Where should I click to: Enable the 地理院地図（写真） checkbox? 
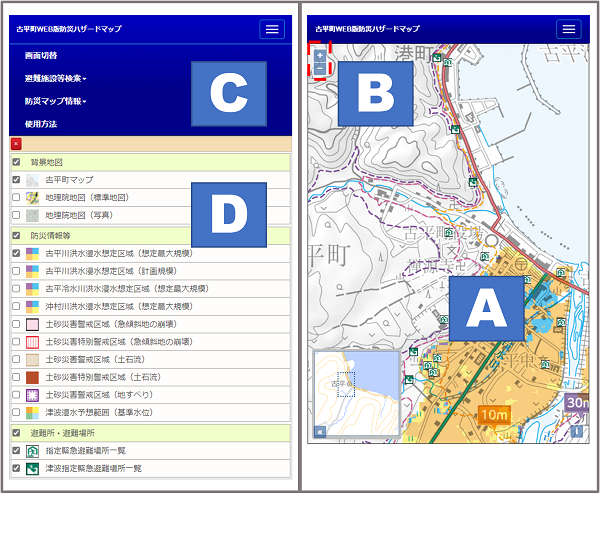point(16,215)
